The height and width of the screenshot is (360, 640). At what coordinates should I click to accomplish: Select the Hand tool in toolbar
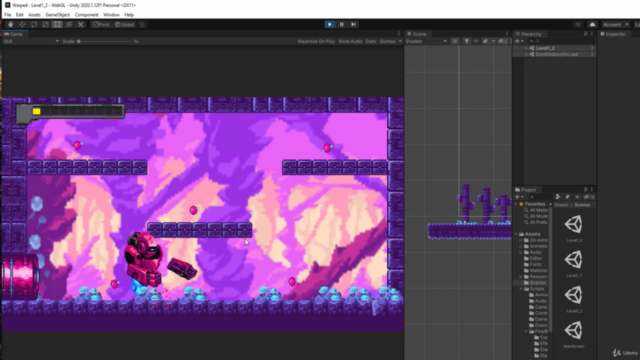(10, 24)
